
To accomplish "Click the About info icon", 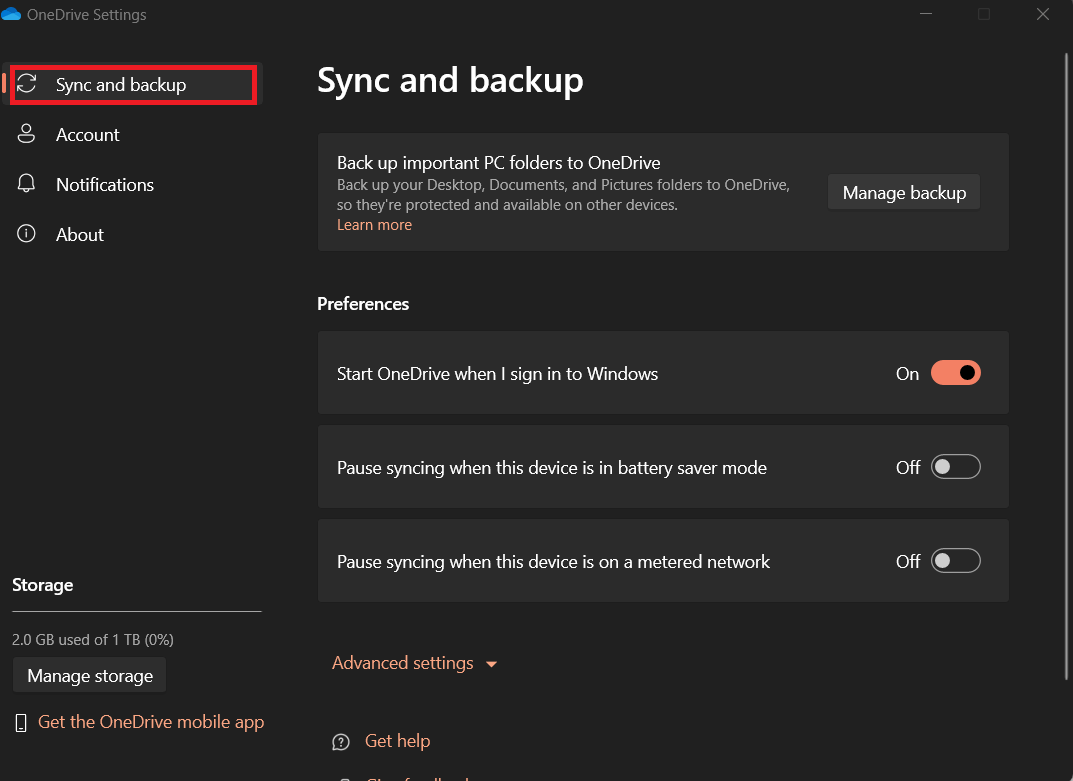I will pos(26,233).
